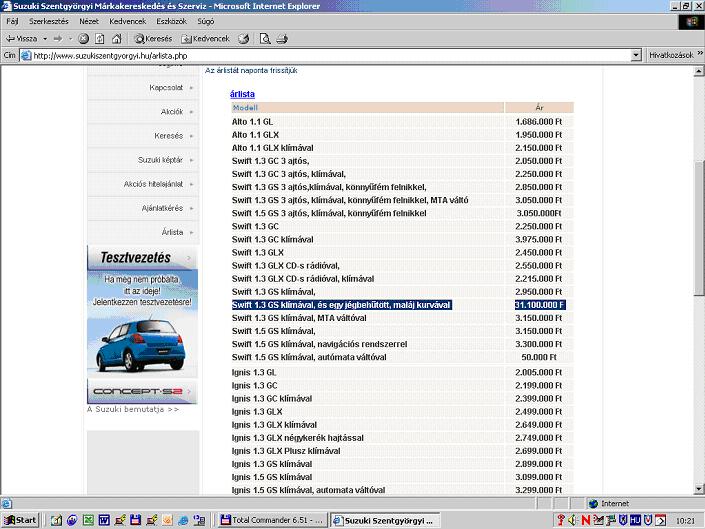
Task: Click the Vissza back button
Action: 21,39
